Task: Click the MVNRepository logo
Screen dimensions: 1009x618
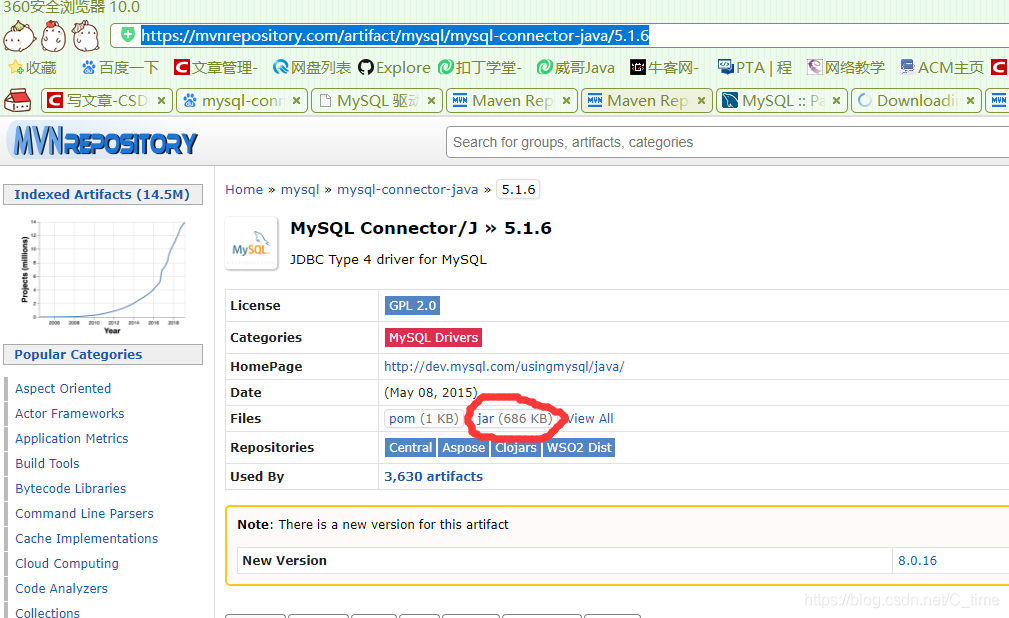Action: tap(105, 140)
